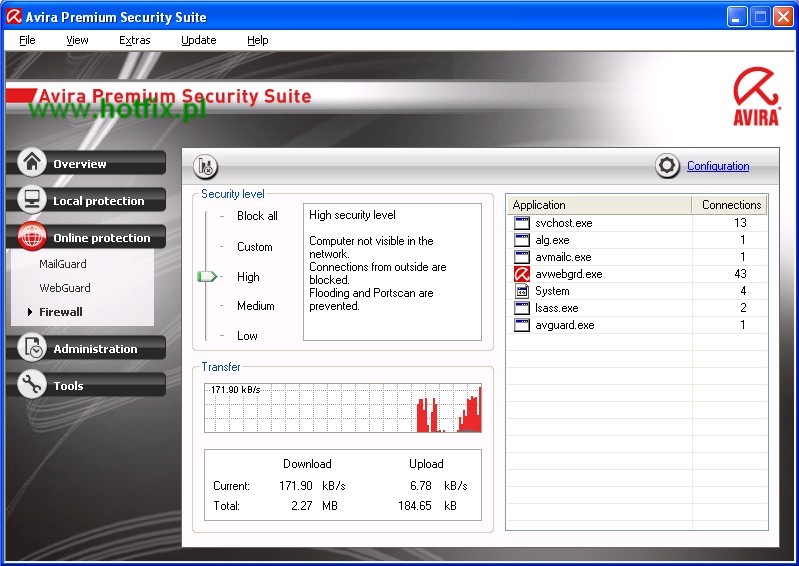Click the Tools wrench icon
Screen dimensions: 799x566
32,385
